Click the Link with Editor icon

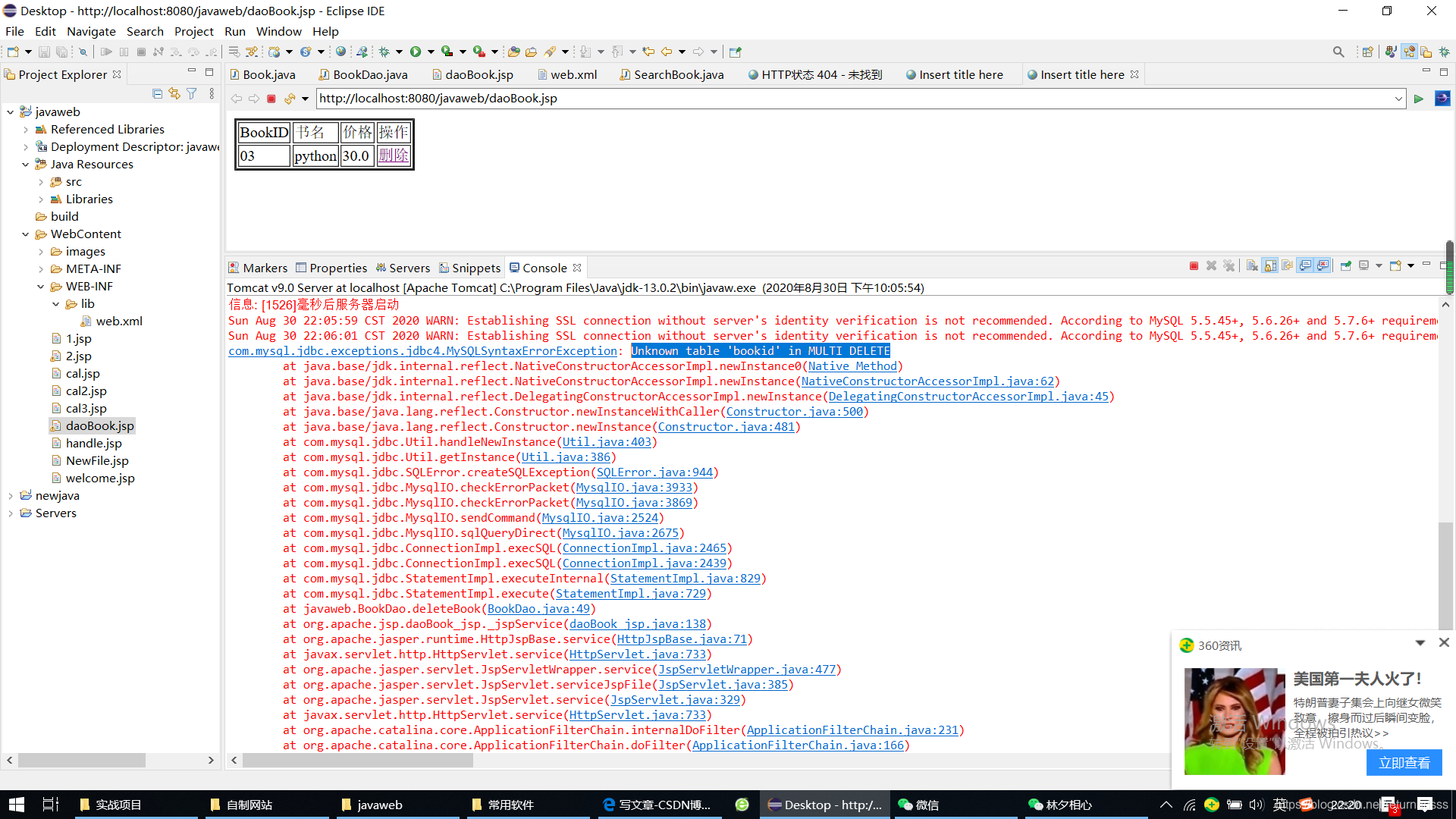(174, 93)
